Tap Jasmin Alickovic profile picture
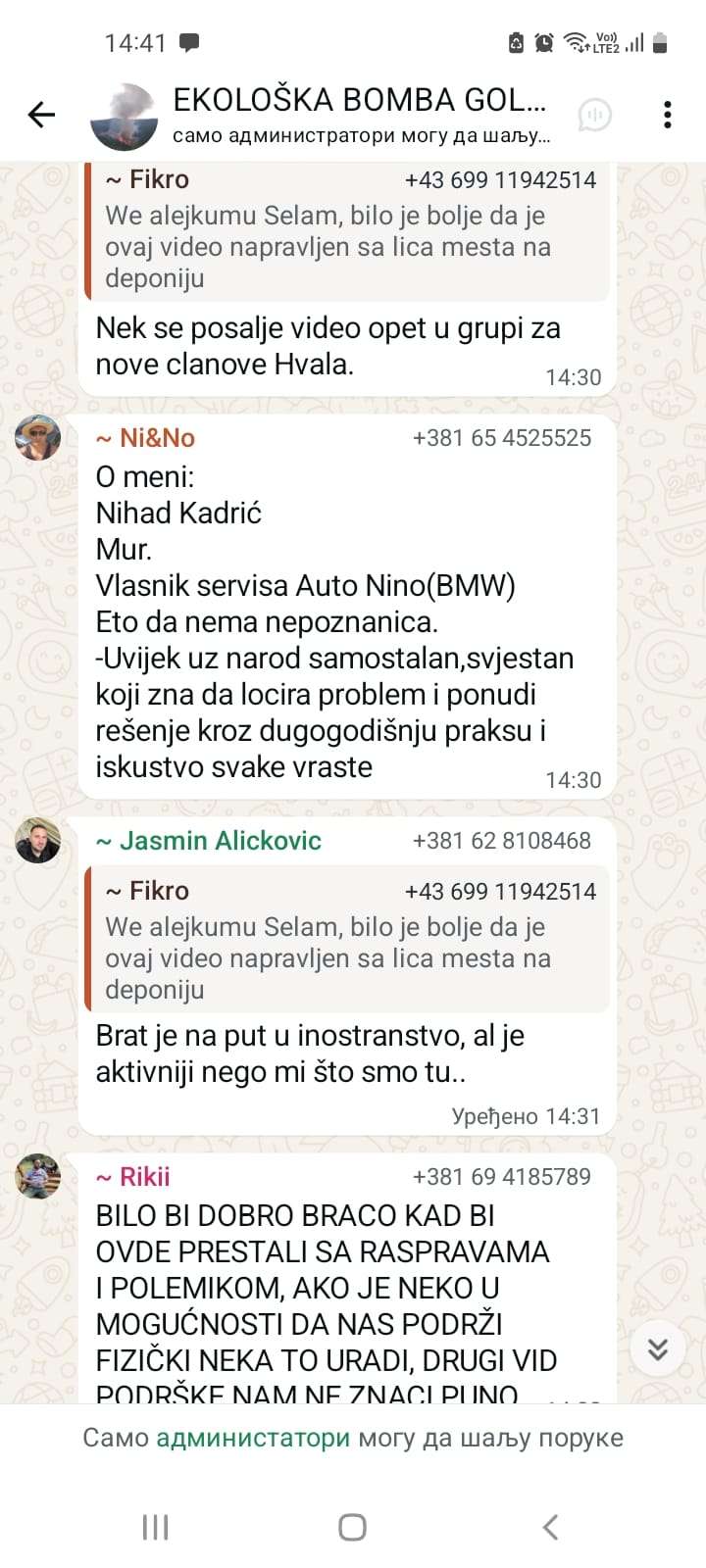 point(38,840)
